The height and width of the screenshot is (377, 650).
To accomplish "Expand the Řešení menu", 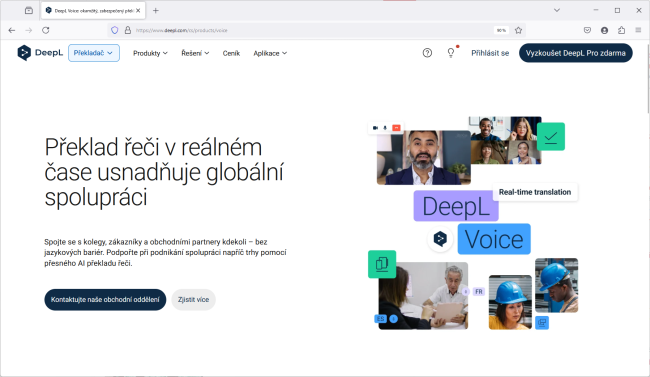I will 195,53.
